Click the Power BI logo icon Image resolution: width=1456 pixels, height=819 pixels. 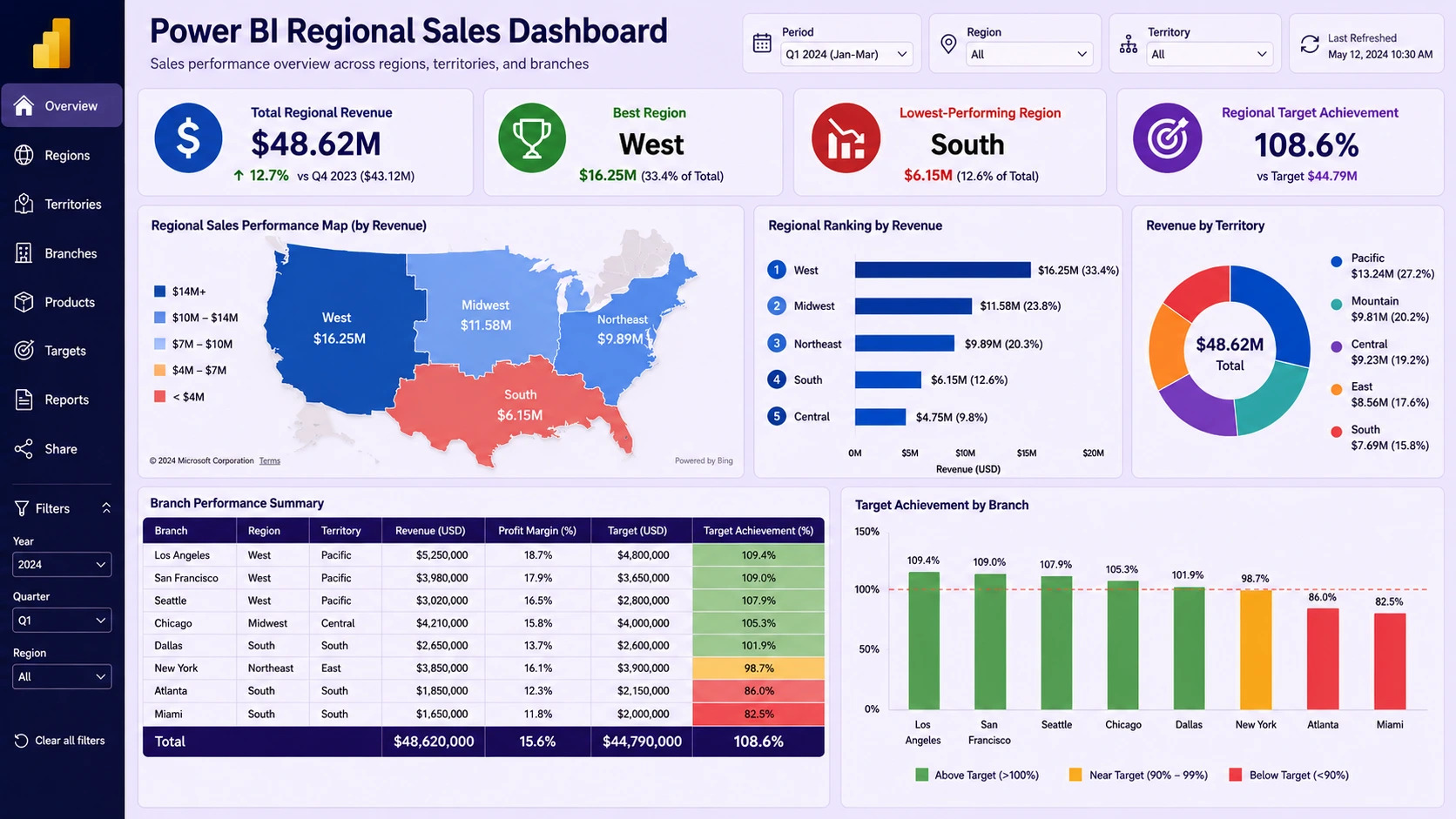click(51, 44)
